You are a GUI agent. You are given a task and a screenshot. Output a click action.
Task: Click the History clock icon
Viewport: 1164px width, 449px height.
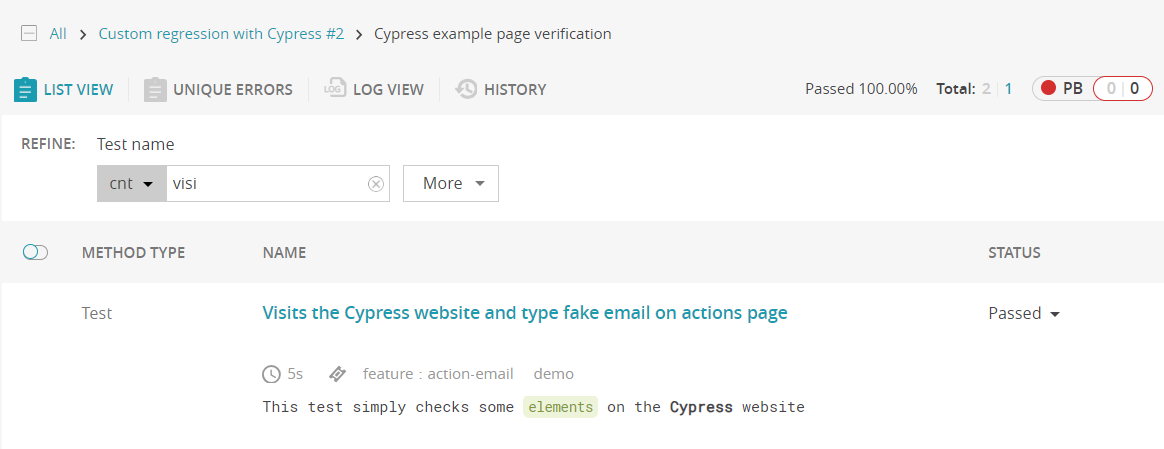(x=466, y=89)
